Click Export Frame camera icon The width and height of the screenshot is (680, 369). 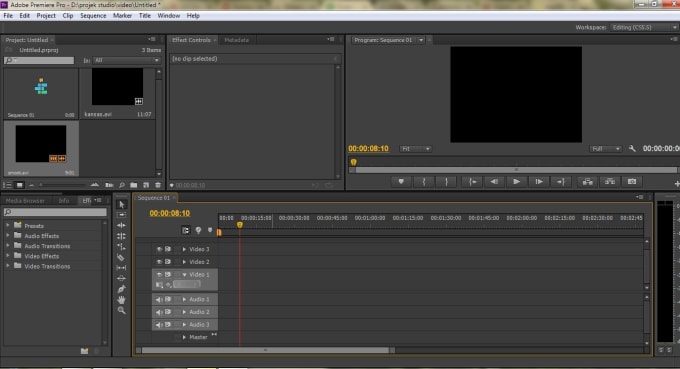click(632, 182)
